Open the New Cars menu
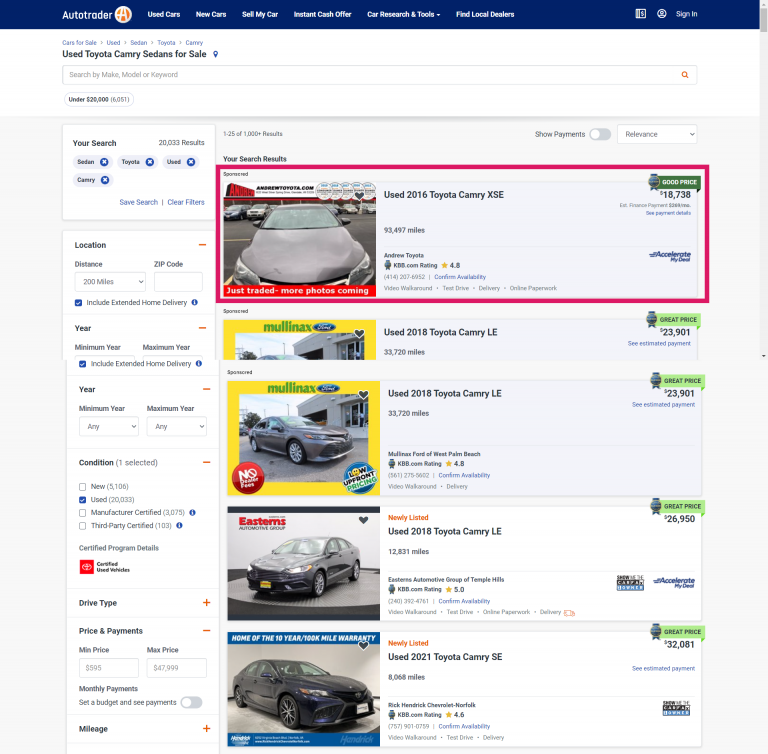Viewport: 768px width, 754px height. pyautogui.click(x=211, y=14)
